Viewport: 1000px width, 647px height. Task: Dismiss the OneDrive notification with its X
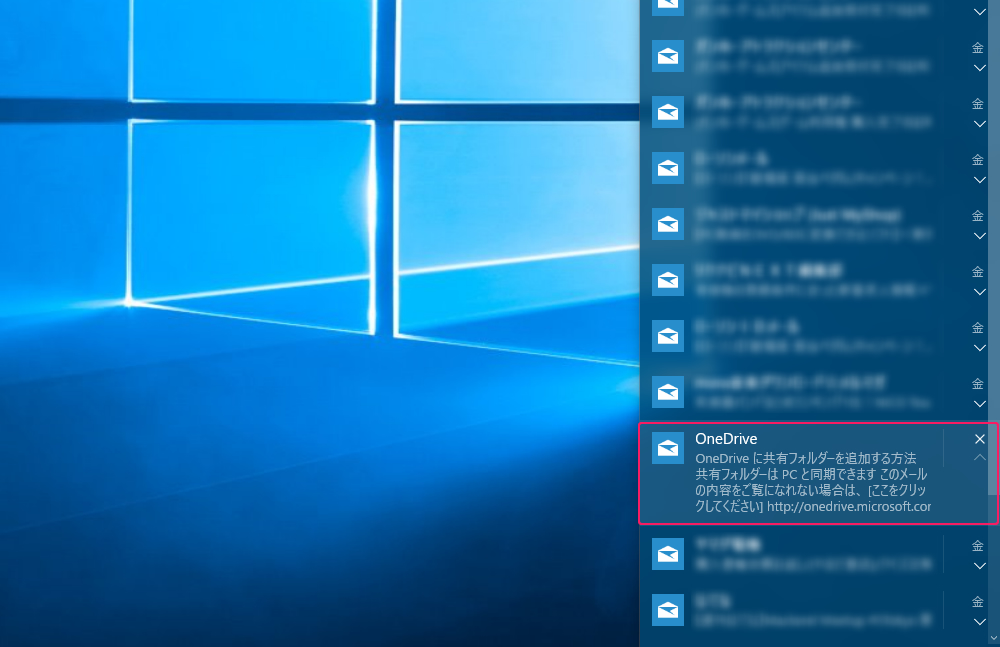pyautogui.click(x=980, y=439)
